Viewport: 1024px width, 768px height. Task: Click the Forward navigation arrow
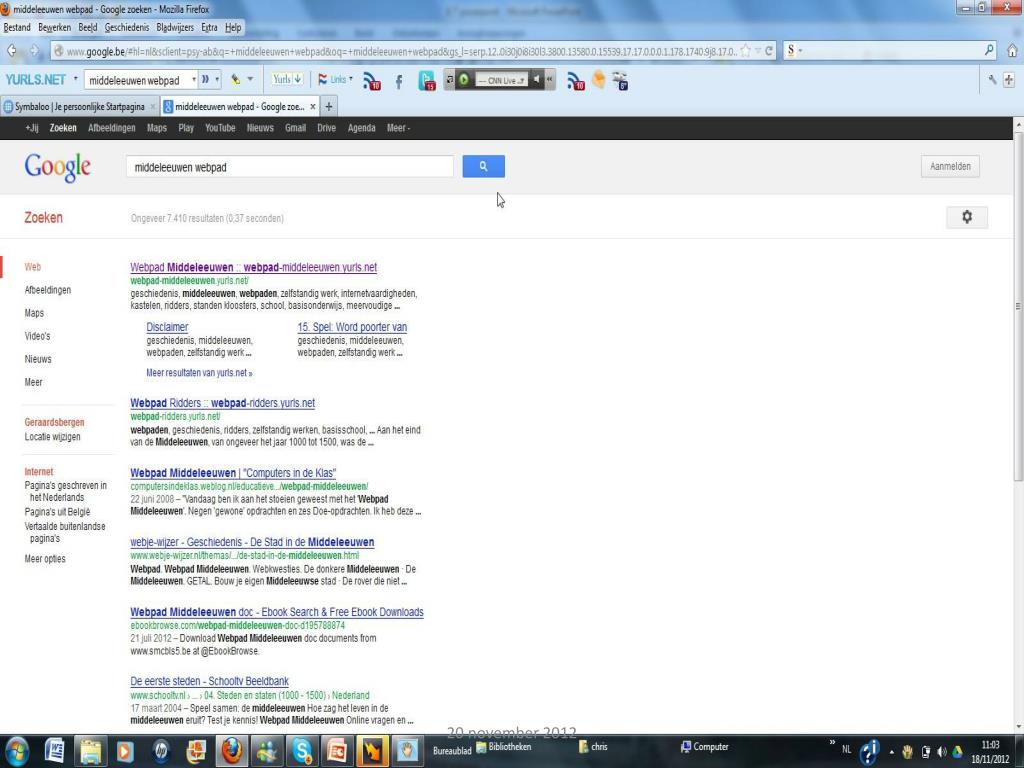pos(35,51)
